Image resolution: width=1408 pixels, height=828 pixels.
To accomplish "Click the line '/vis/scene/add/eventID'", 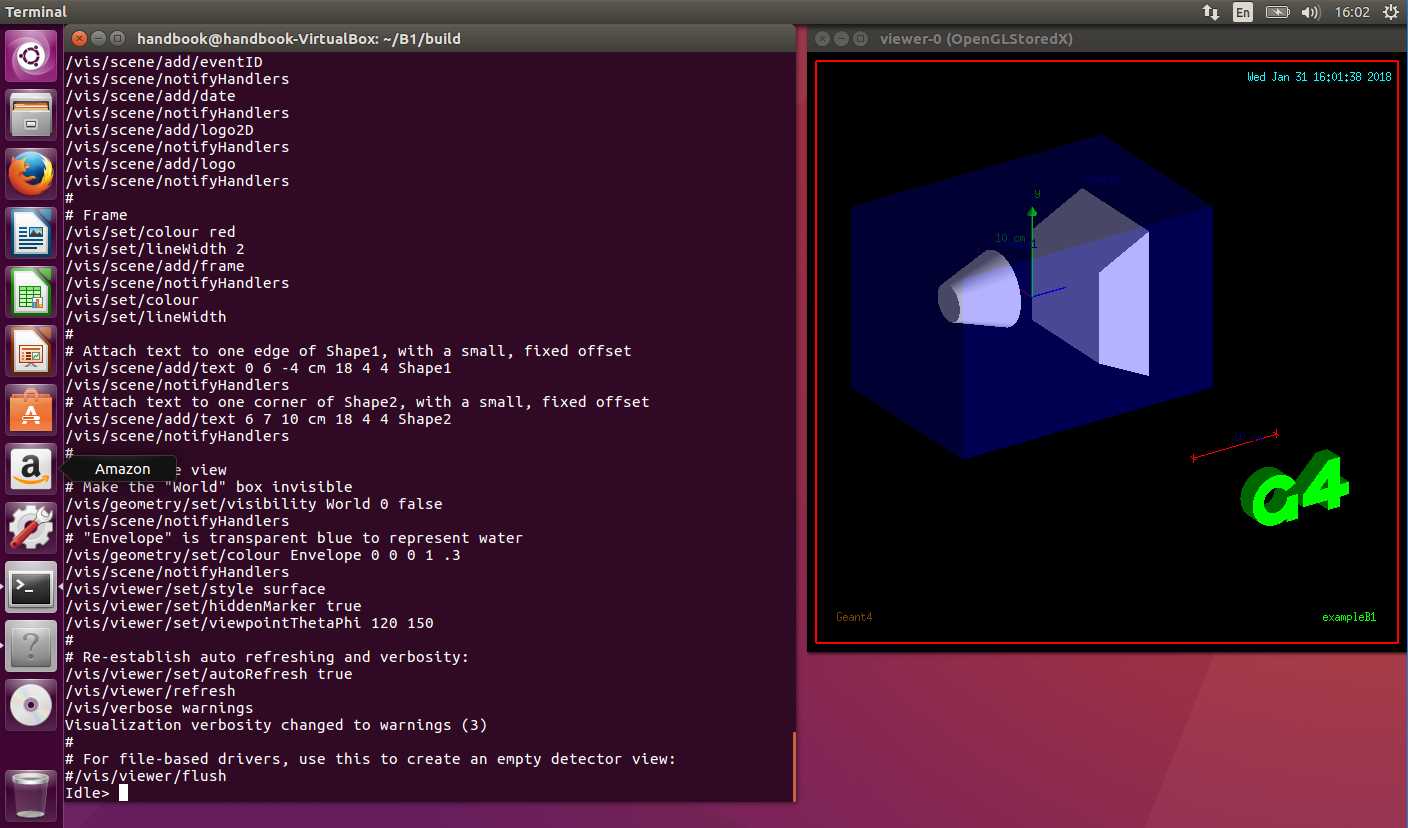I will (x=164, y=62).
